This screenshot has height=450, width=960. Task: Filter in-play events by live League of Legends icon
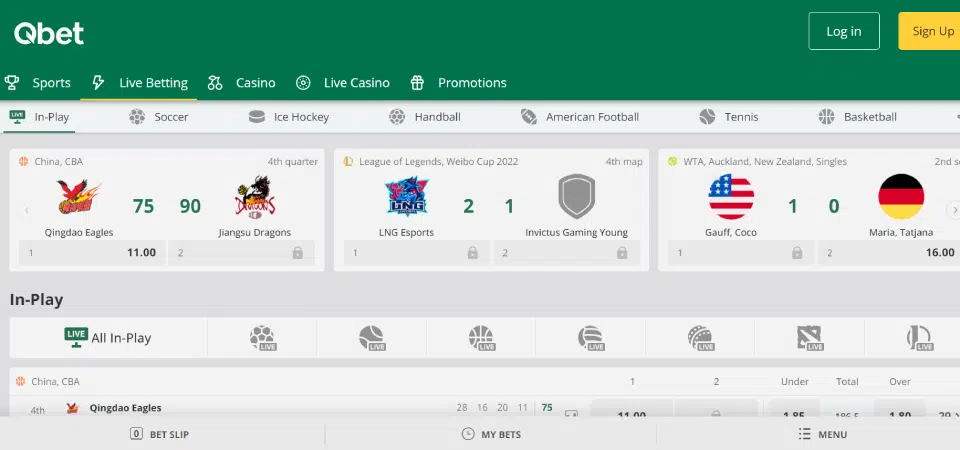(918, 337)
